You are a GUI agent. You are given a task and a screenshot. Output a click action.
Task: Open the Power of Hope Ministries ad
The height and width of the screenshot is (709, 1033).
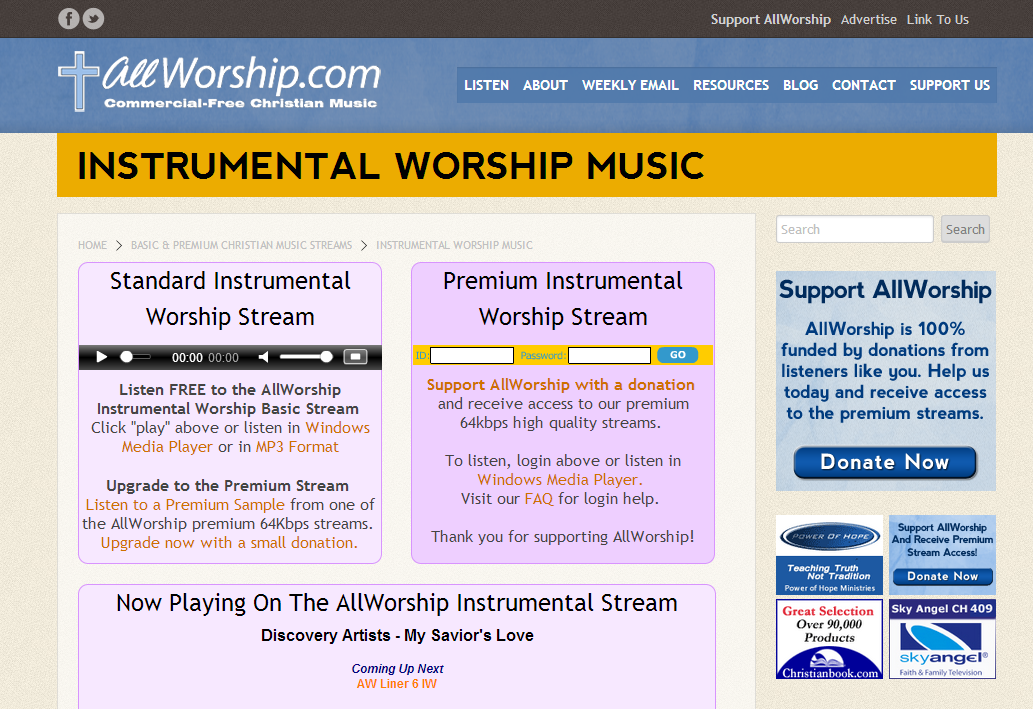click(829, 555)
